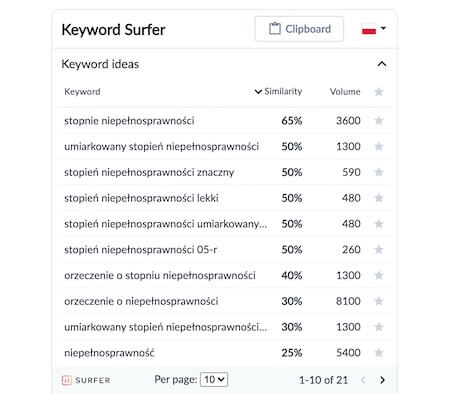Star 'orzeczenie o niepełnosprawności' with 8100 volume
Image resolution: width=450 pixels, height=394 pixels.
coord(379,301)
